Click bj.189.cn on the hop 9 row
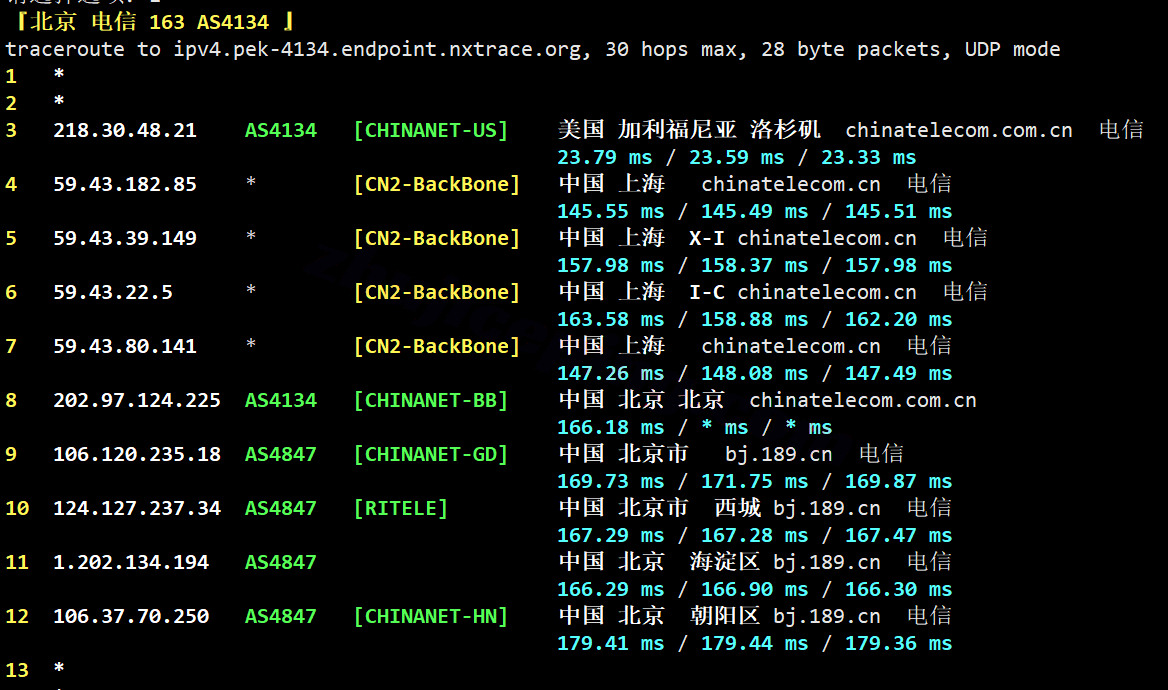This screenshot has height=690, width=1168. tap(779, 455)
